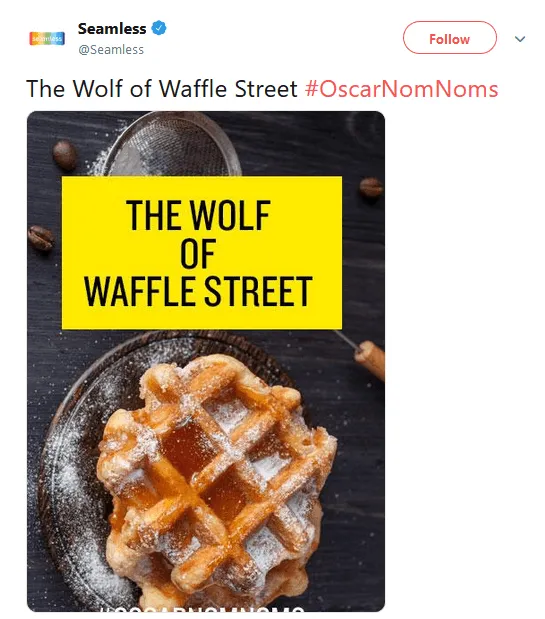Expand the tweet options chevron

tap(520, 39)
